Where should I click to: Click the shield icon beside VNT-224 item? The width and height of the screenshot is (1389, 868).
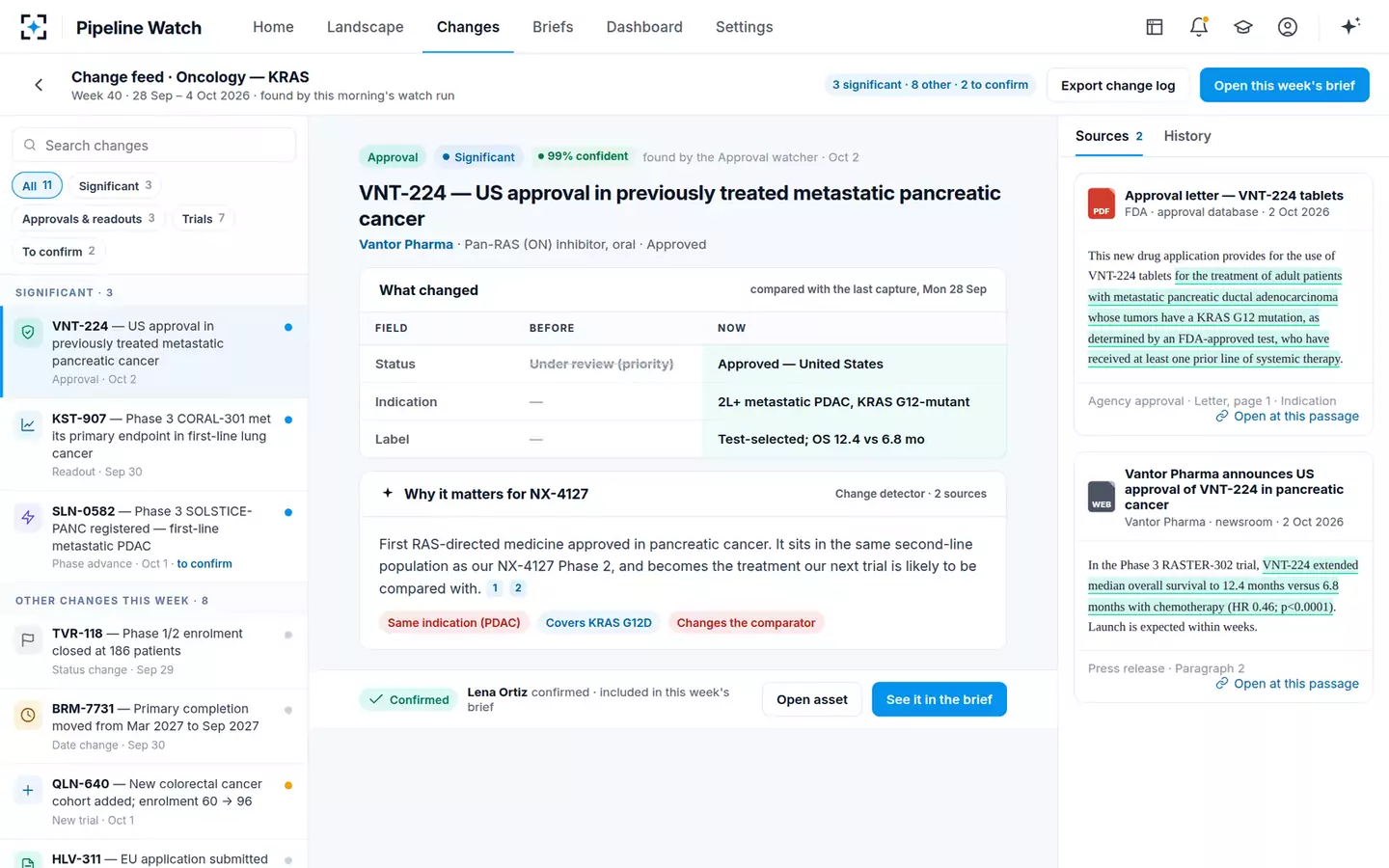coord(28,332)
